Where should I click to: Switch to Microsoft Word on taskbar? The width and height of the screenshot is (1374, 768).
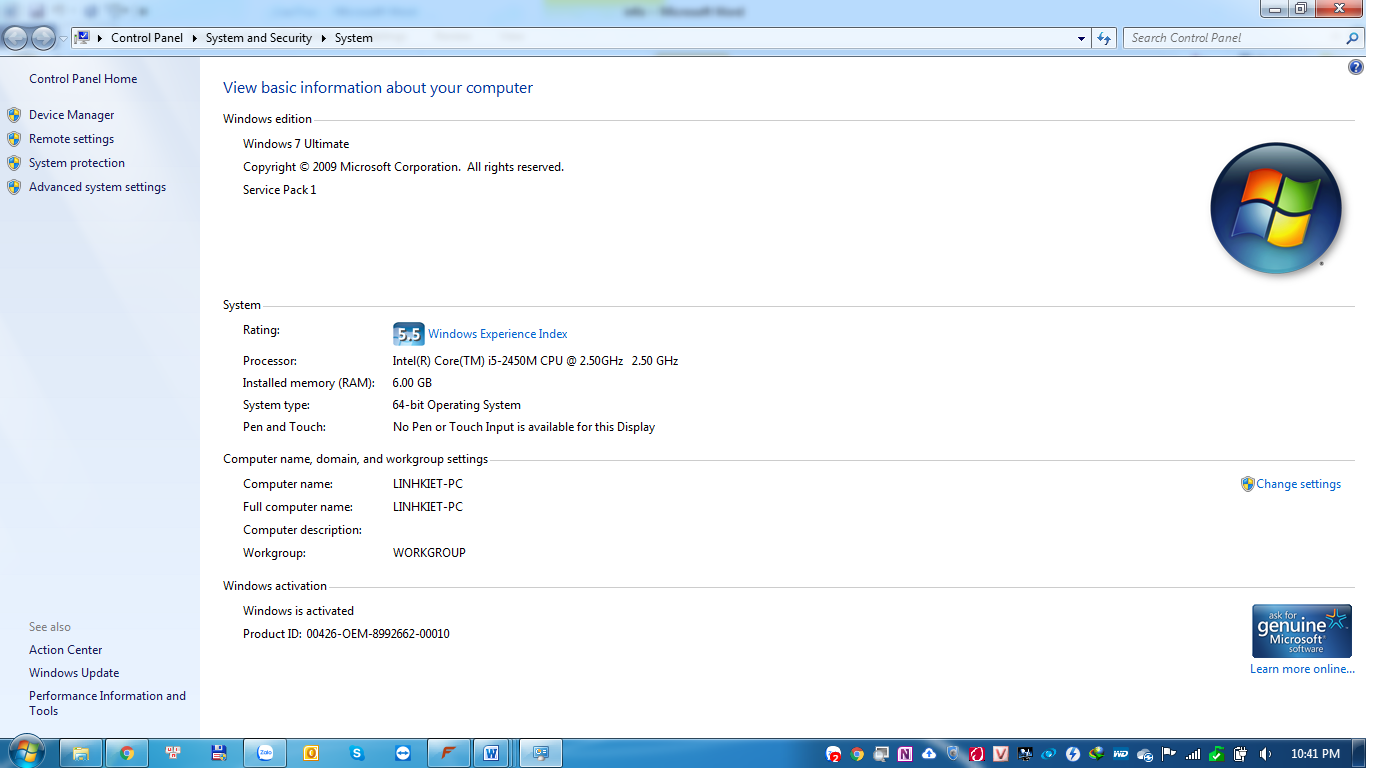(x=491, y=753)
